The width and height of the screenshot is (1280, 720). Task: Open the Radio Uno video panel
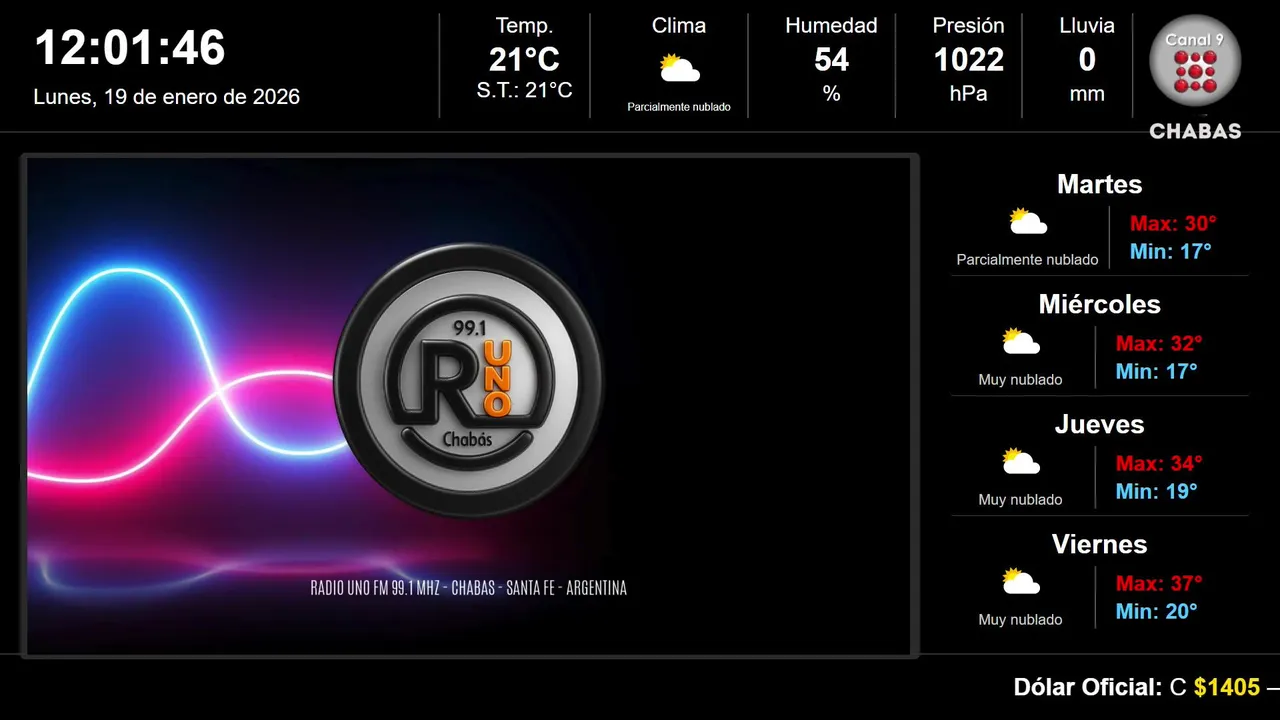point(469,406)
